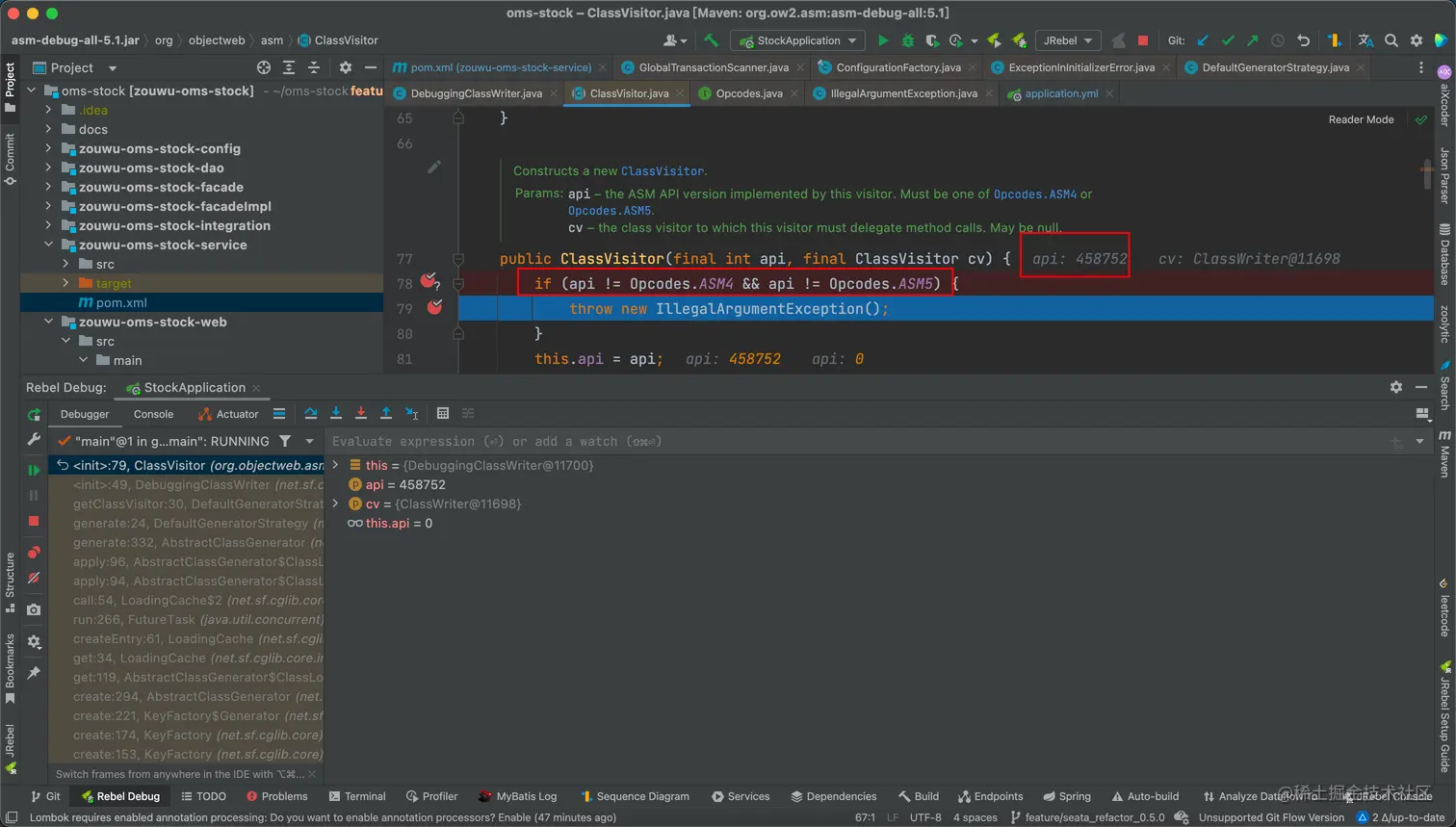Rerun StockApplication in debug panel
The width and height of the screenshot is (1456, 827).
(x=34, y=415)
